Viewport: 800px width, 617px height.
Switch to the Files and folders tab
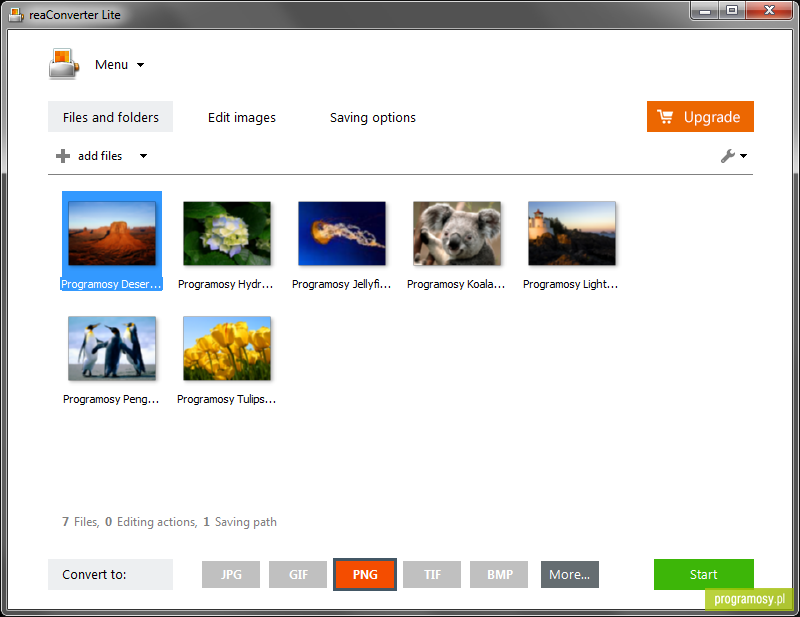111,117
